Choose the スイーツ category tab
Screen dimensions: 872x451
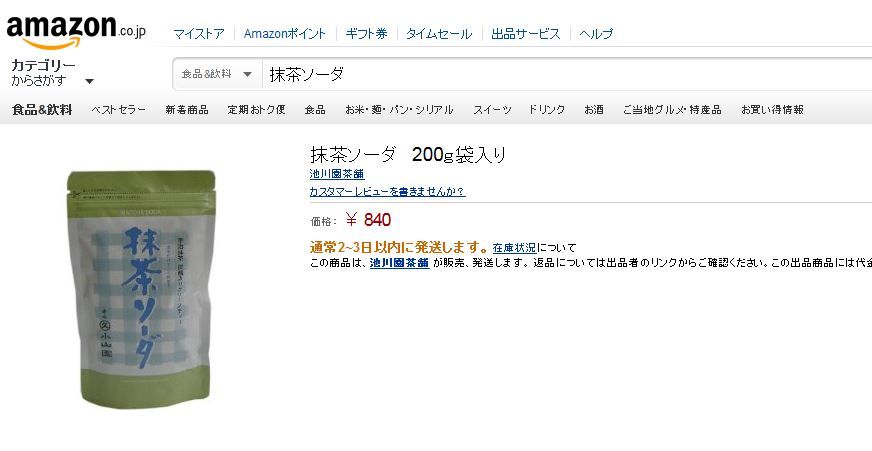point(492,110)
